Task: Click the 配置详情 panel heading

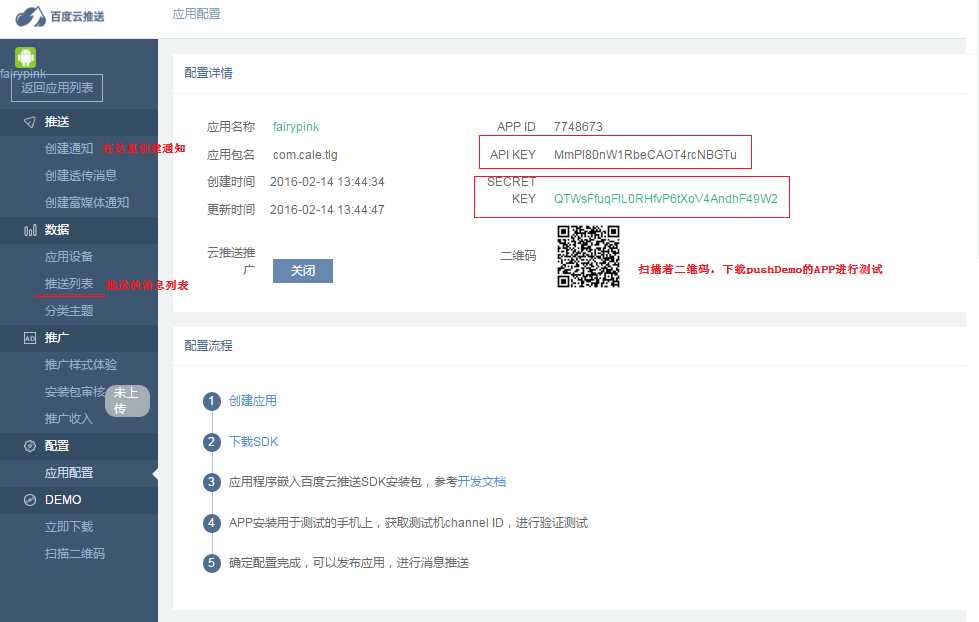Action: 209,73
